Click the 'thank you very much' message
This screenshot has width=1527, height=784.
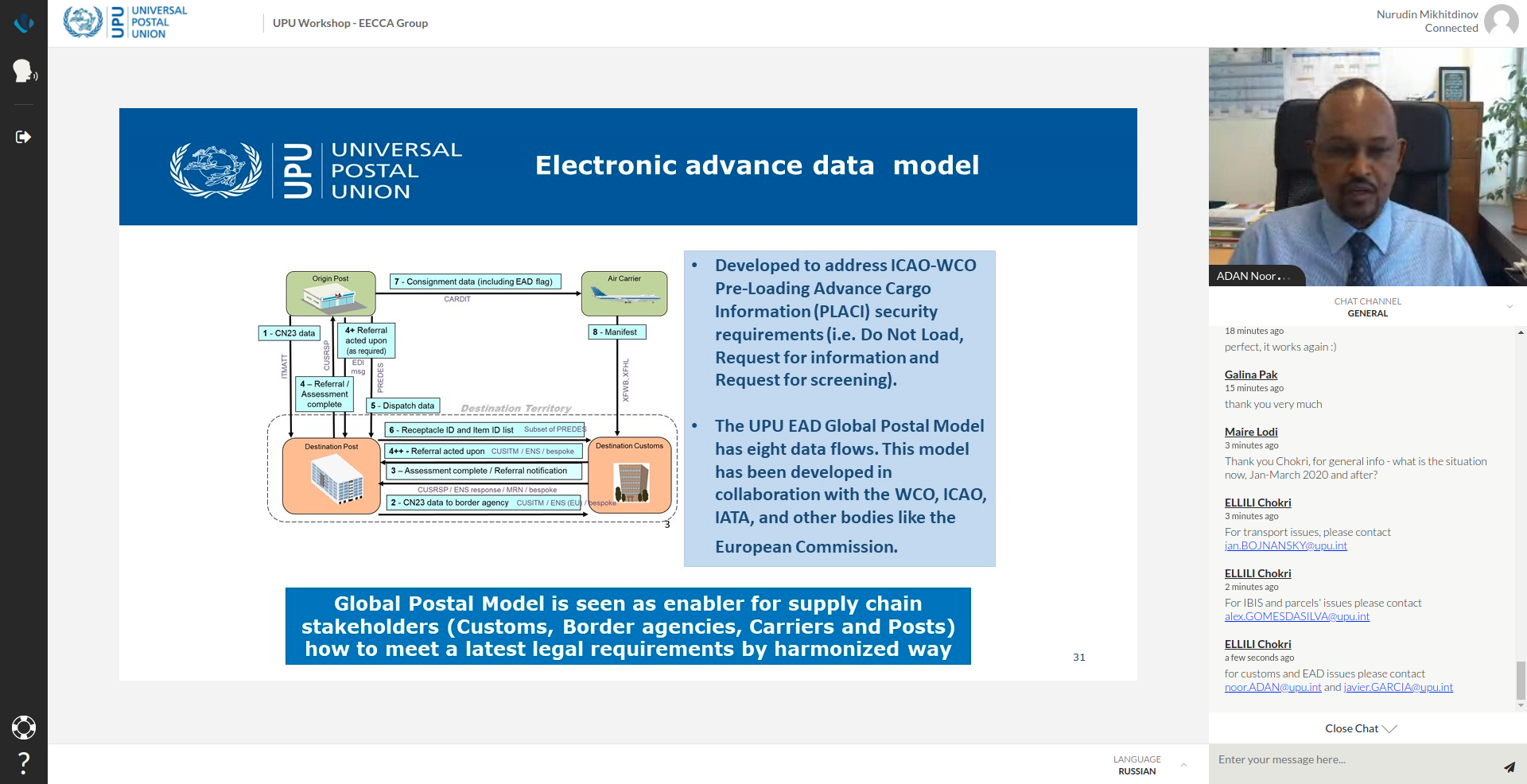click(1273, 404)
